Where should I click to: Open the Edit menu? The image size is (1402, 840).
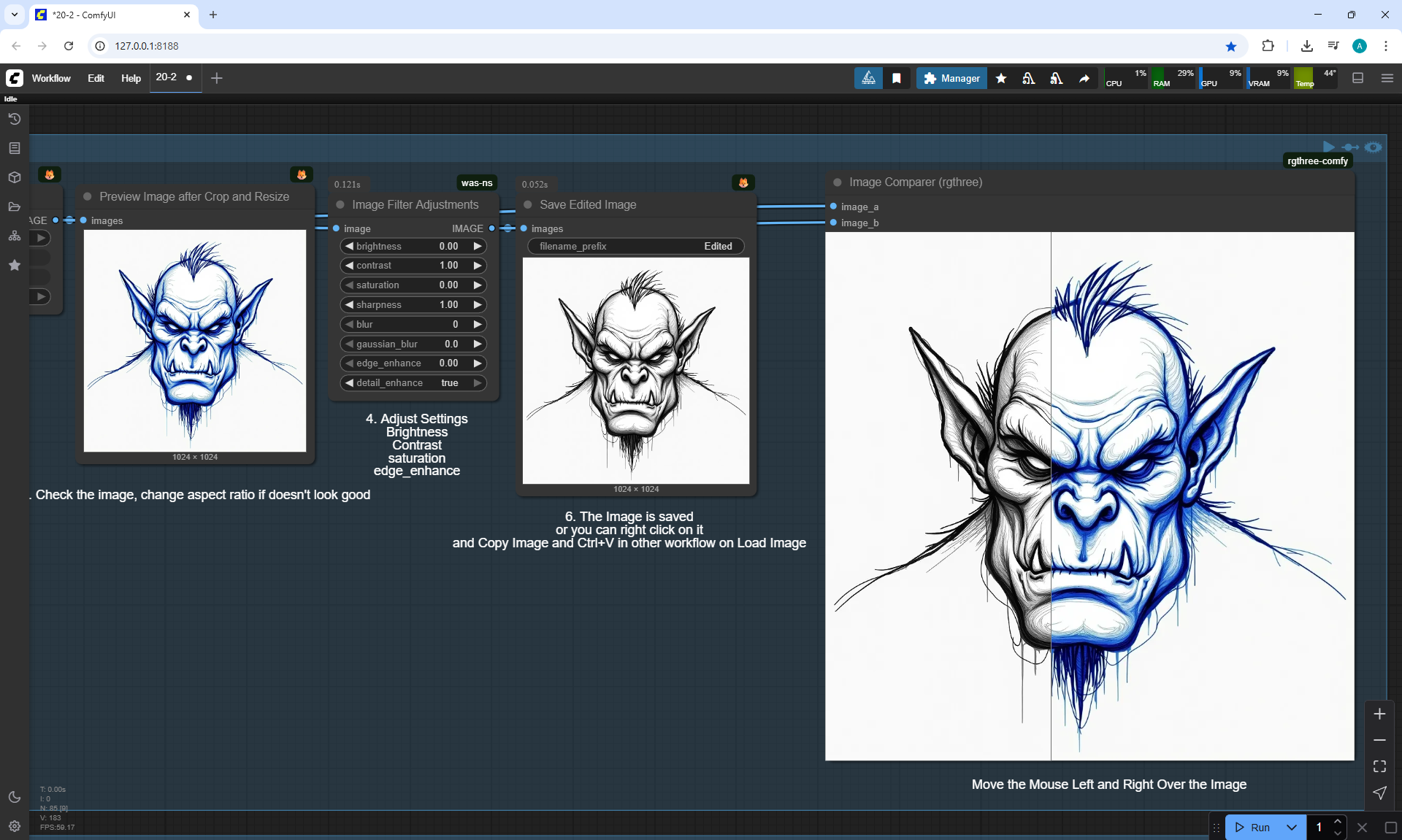pyautogui.click(x=96, y=78)
